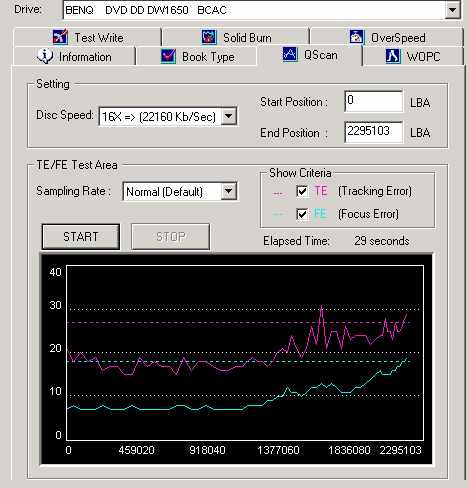469x488 pixels.
Task: Click the Start Position LBA field
Action: (373, 101)
